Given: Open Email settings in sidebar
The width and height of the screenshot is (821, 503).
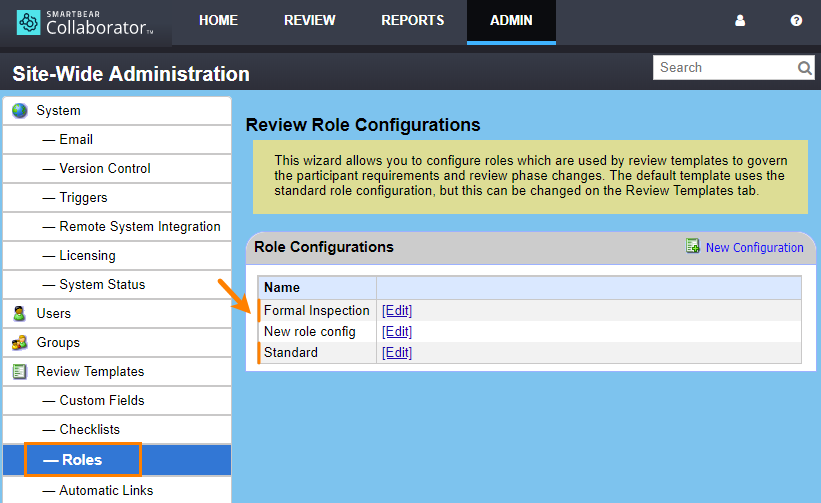Looking at the screenshot, I should point(76,140).
